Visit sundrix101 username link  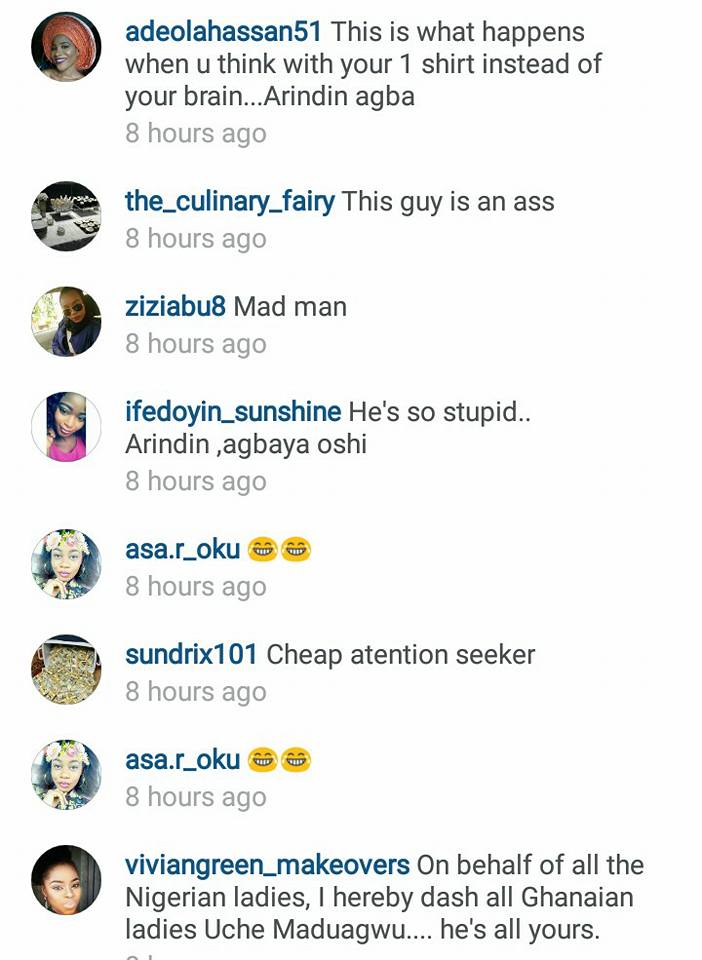click(191, 654)
